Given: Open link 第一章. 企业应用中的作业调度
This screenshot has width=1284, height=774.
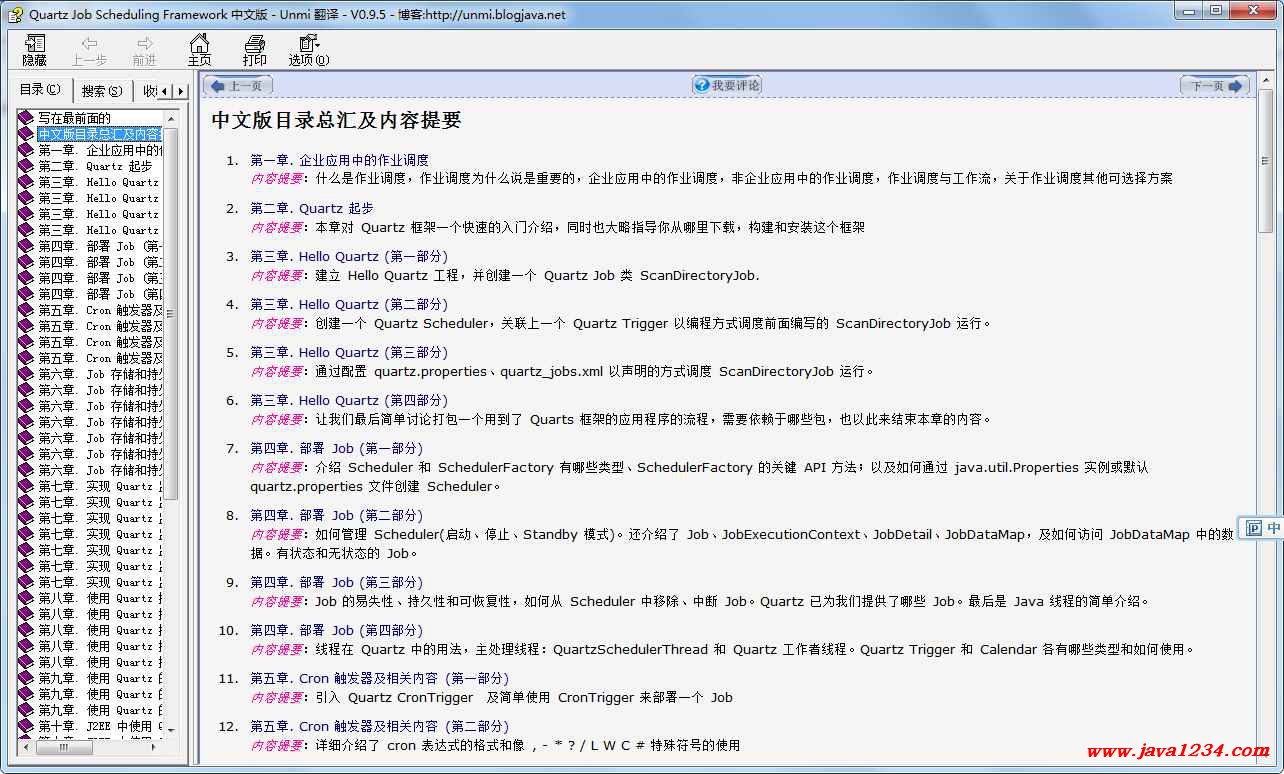Looking at the screenshot, I should point(339,160).
